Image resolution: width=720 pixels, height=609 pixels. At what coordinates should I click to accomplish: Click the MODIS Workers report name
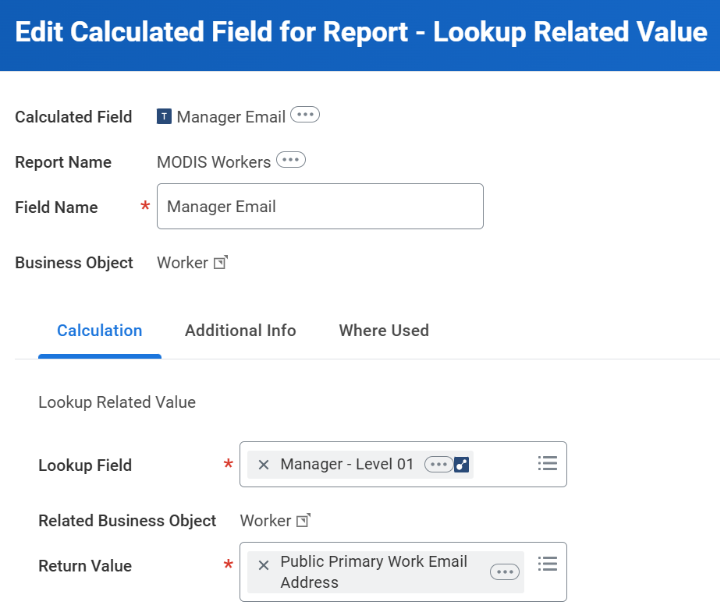click(x=214, y=162)
